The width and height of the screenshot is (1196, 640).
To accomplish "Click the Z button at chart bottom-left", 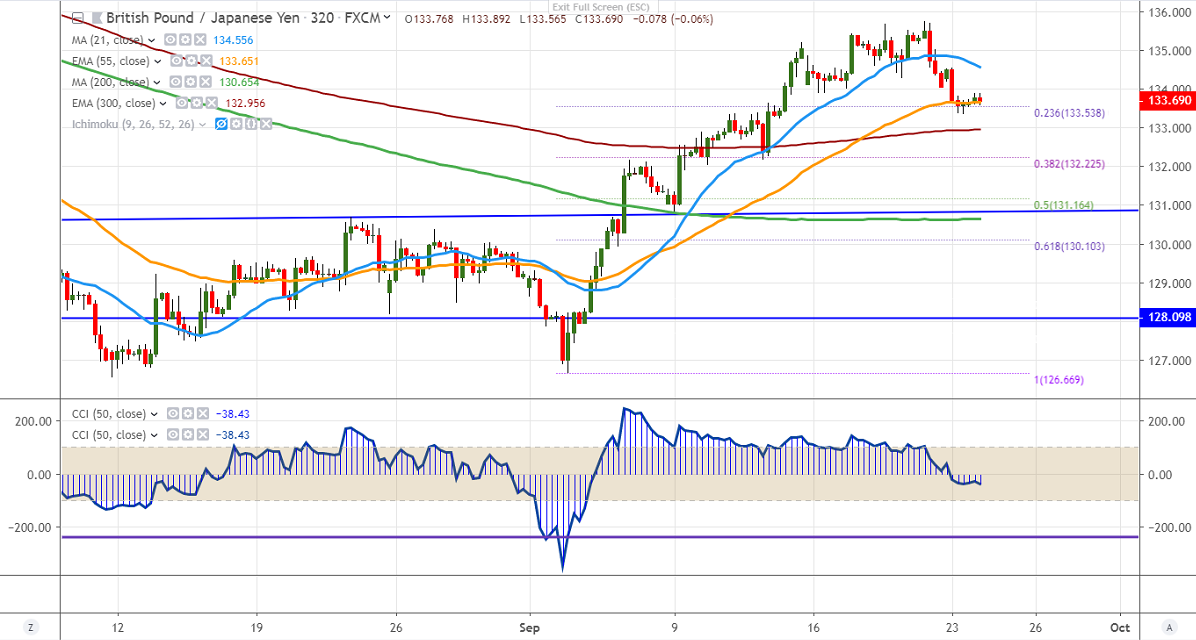I will (31, 627).
